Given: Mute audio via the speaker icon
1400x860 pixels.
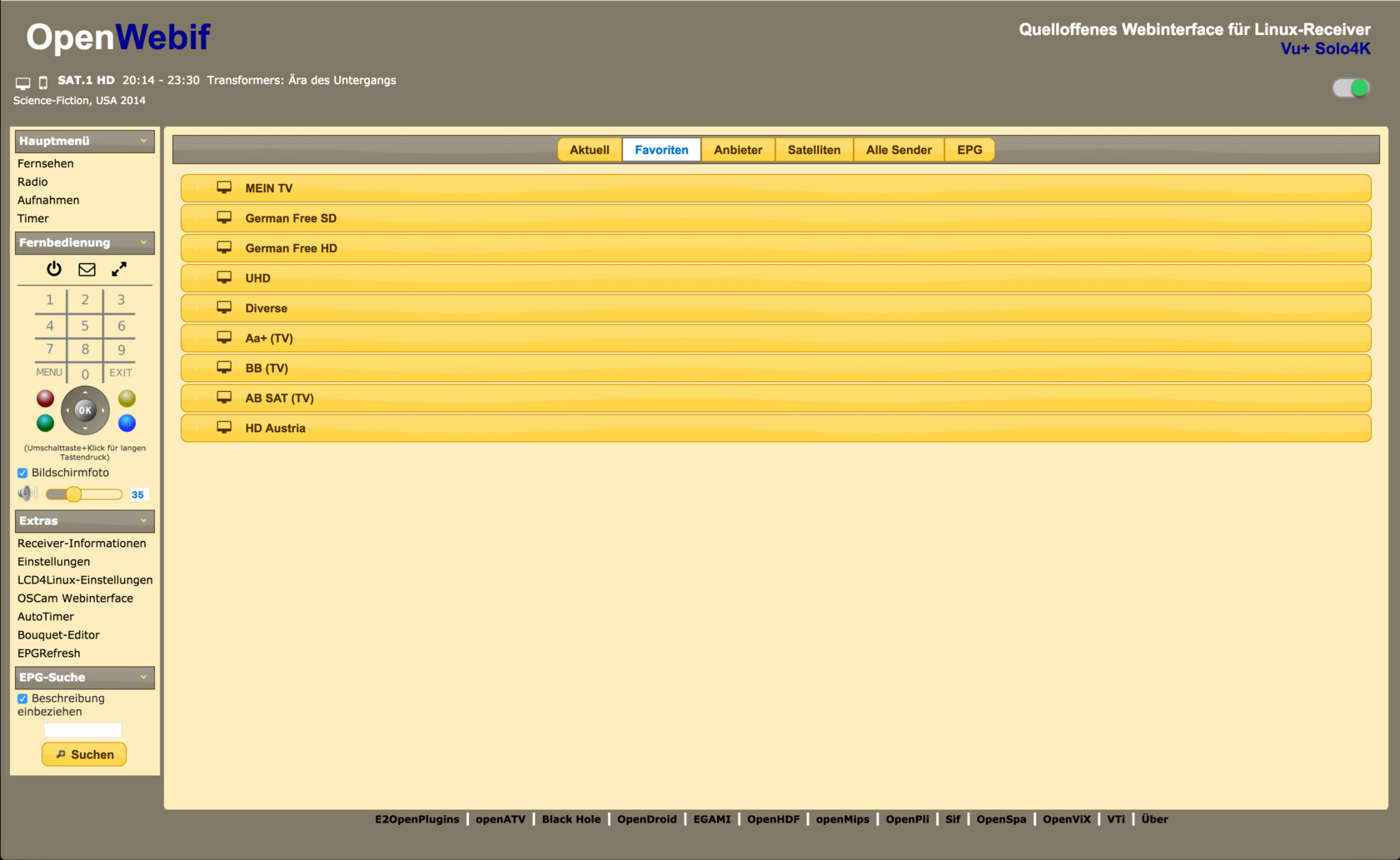Looking at the screenshot, I should [27, 494].
